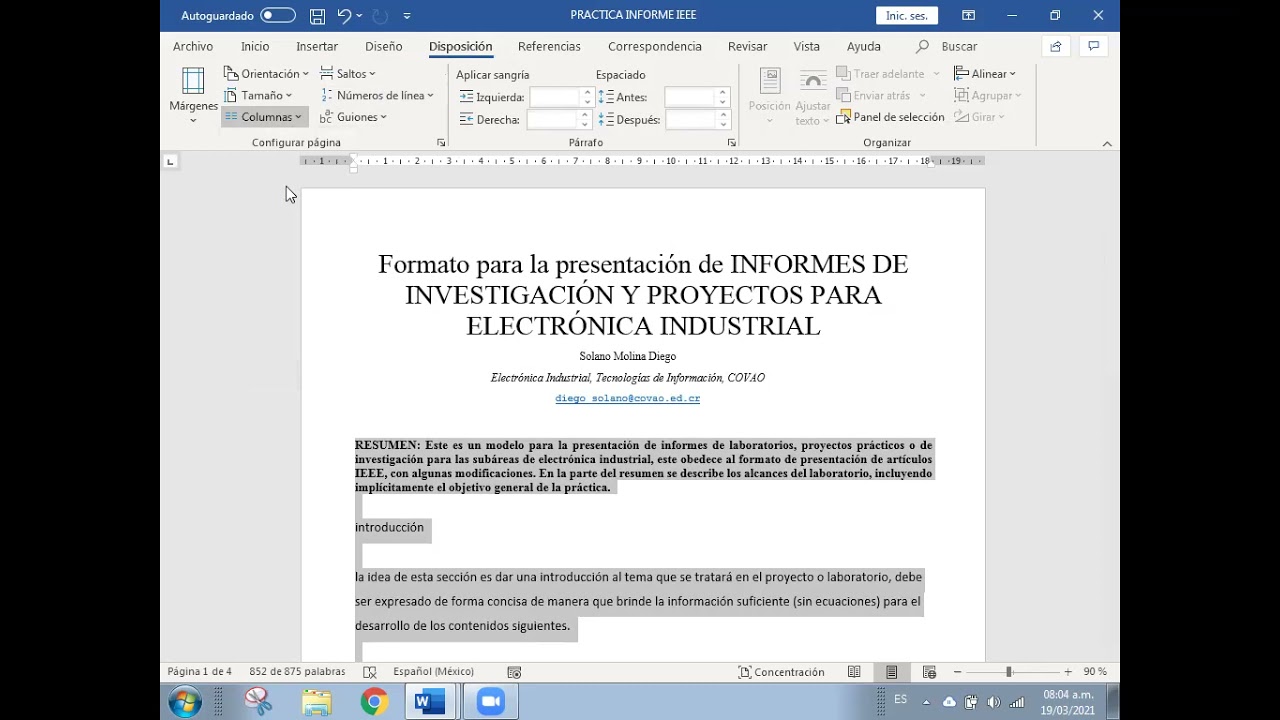Click the Save icon in title bar
The height and width of the screenshot is (720, 1280).
[x=317, y=15]
